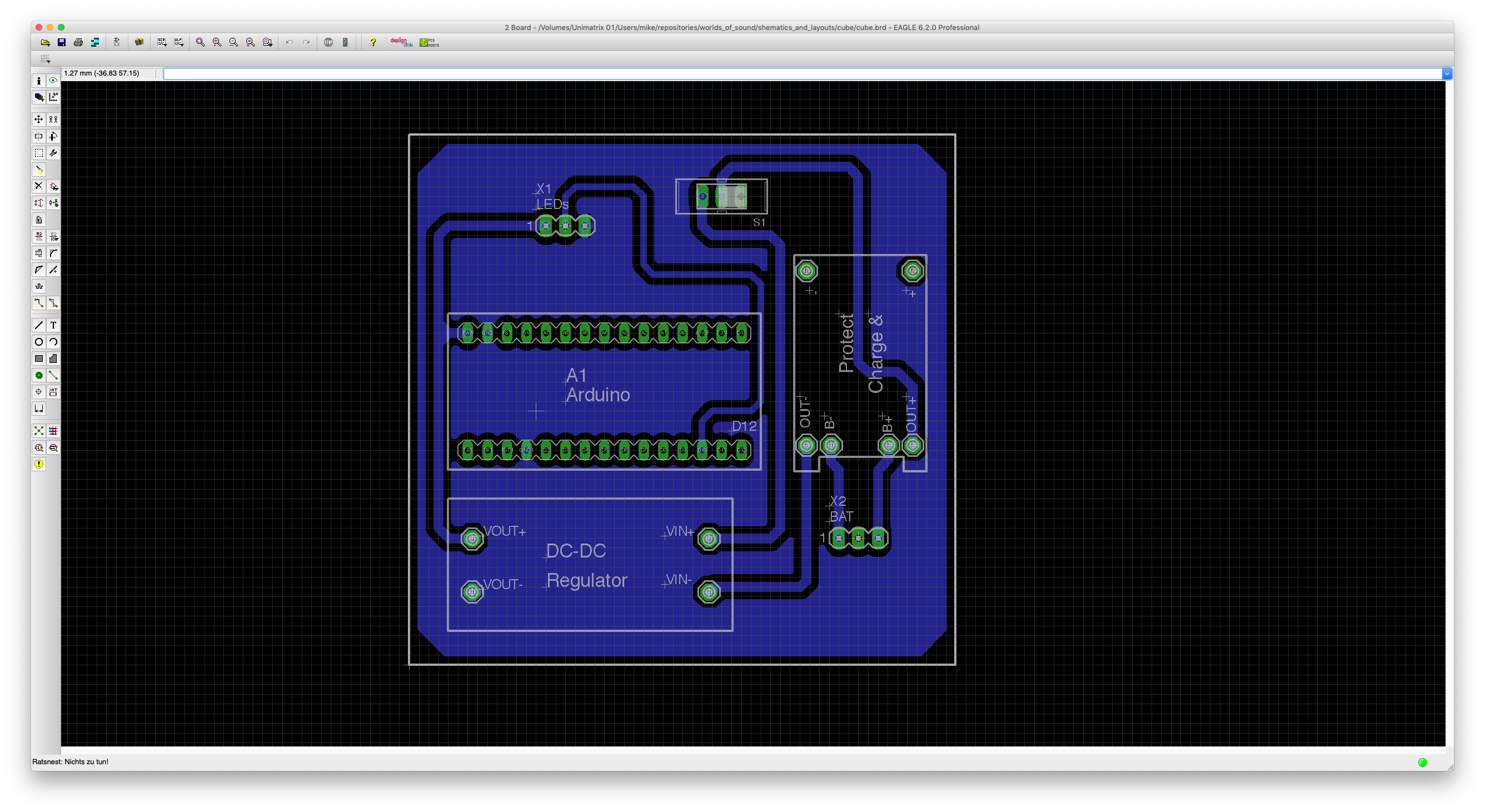Open the SCR script execute menu
This screenshot has height=812, width=1485.
(x=162, y=42)
